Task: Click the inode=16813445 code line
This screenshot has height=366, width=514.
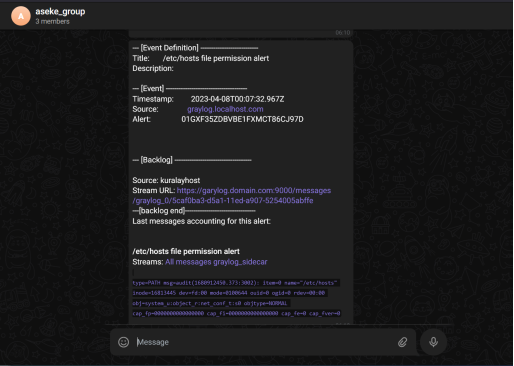Action: (230, 293)
